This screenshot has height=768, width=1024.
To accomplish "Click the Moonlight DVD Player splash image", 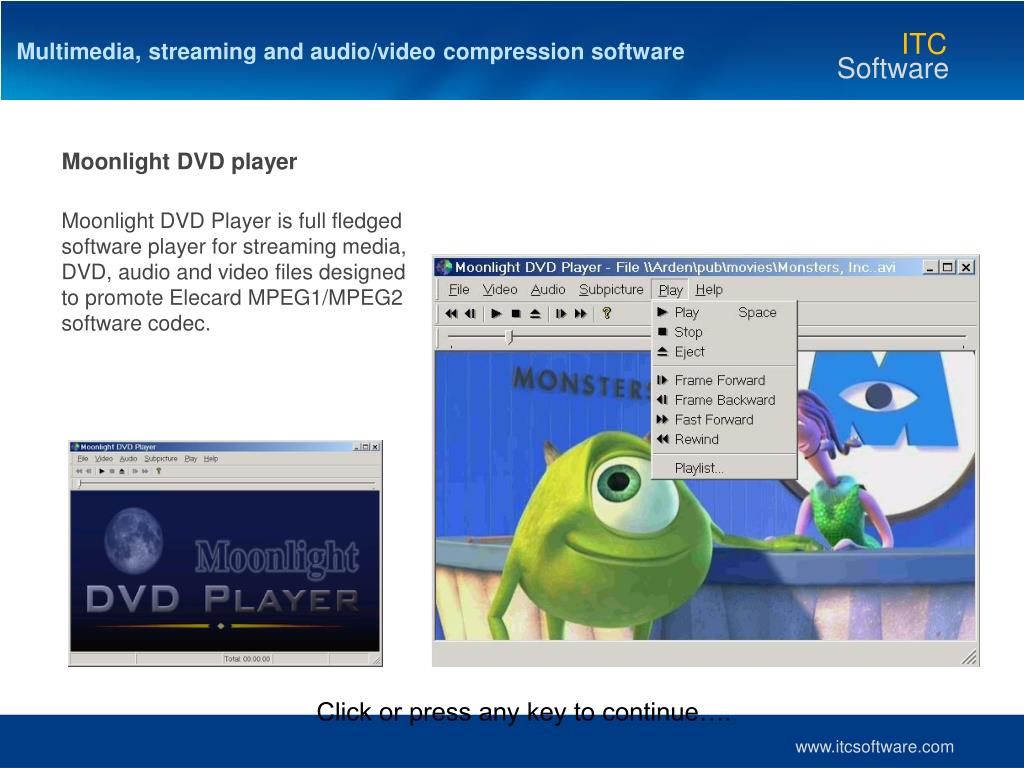I will click(x=225, y=571).
